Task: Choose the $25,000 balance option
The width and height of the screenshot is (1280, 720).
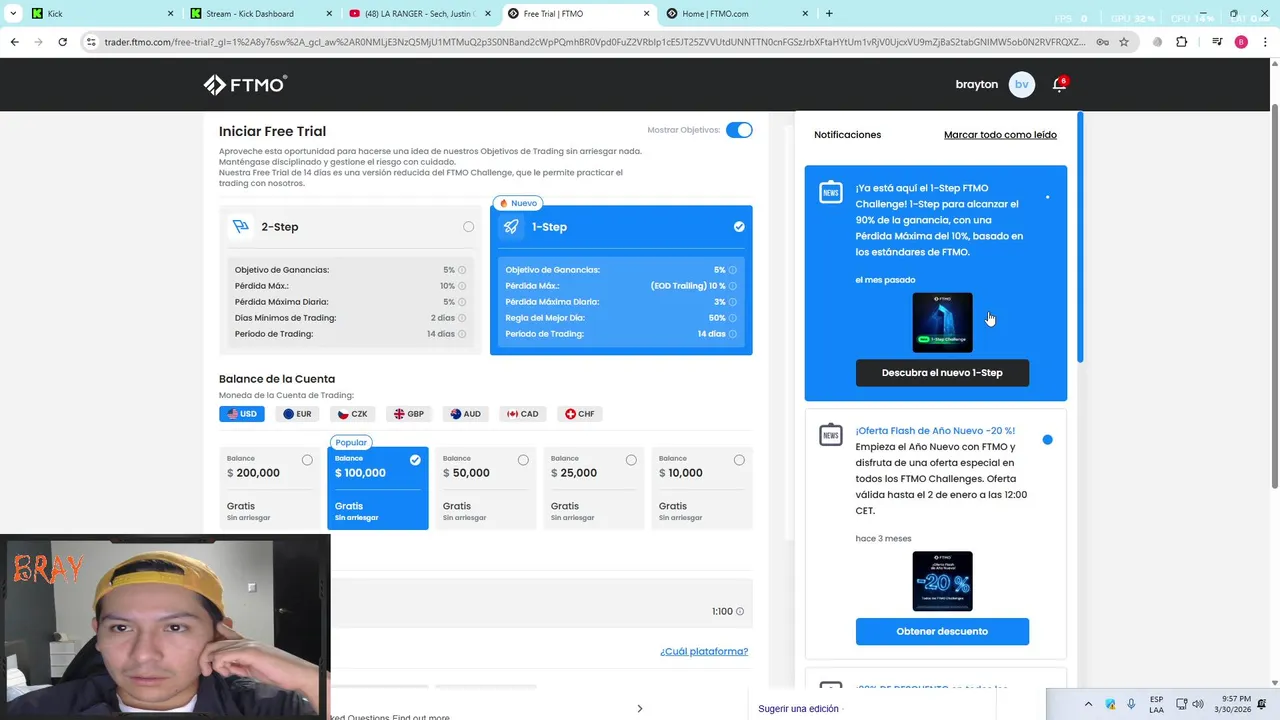Action: pyautogui.click(x=593, y=488)
